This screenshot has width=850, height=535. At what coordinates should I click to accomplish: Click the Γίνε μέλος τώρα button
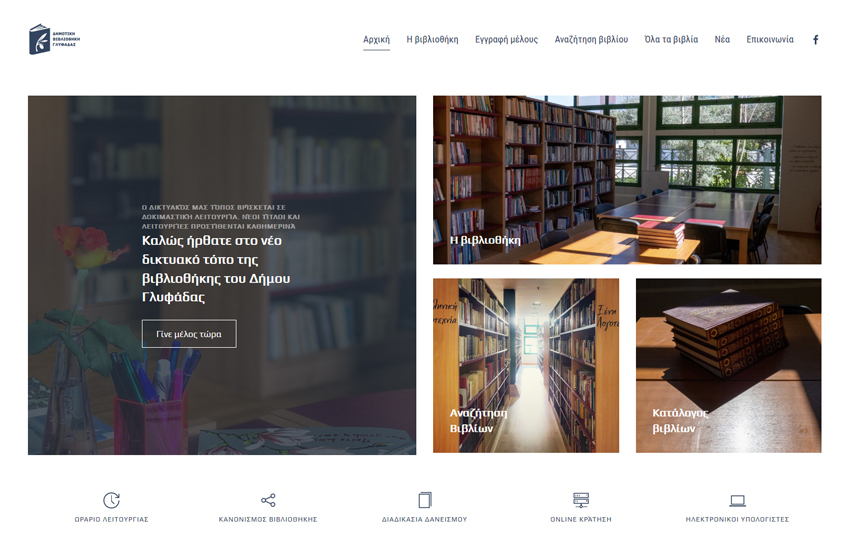click(189, 334)
